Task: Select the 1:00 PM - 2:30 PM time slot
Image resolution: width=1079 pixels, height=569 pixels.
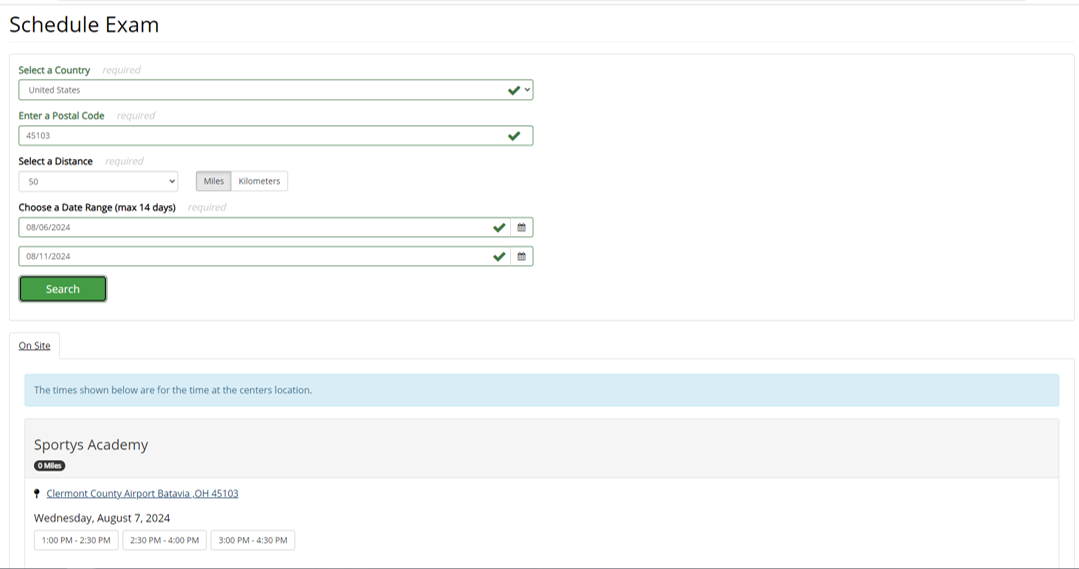Action: click(76, 540)
